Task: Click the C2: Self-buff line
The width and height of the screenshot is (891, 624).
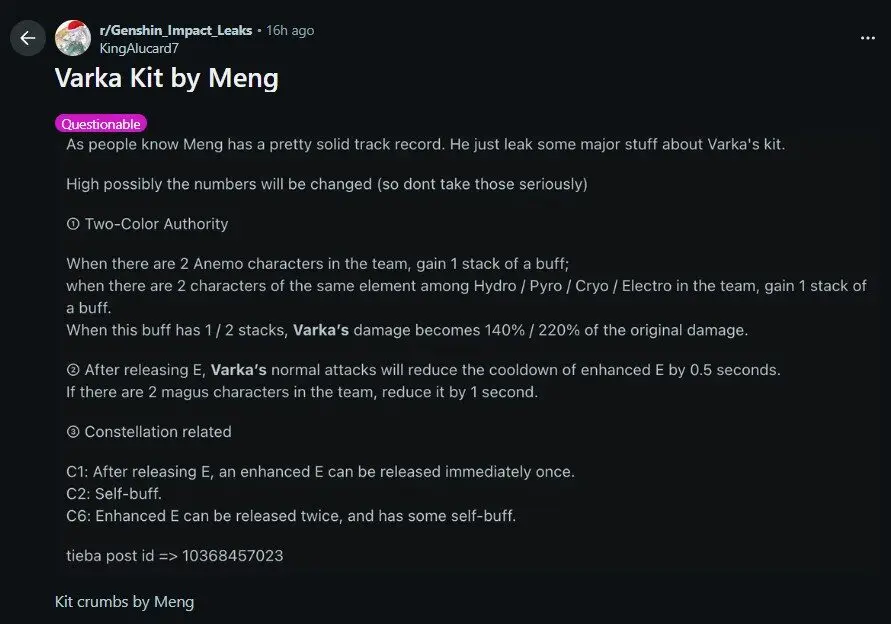Action: pos(114,494)
